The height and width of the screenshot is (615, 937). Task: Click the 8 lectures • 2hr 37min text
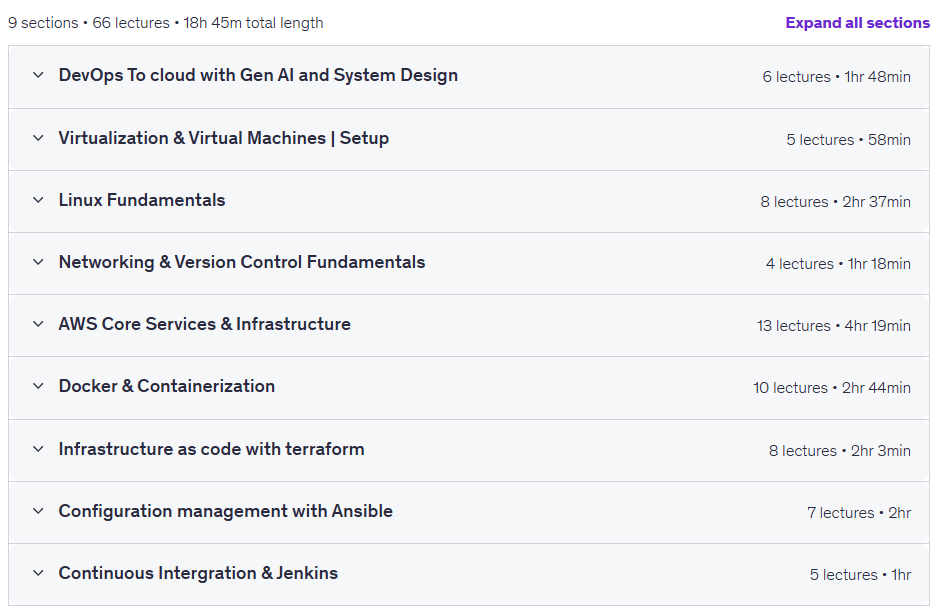835,202
